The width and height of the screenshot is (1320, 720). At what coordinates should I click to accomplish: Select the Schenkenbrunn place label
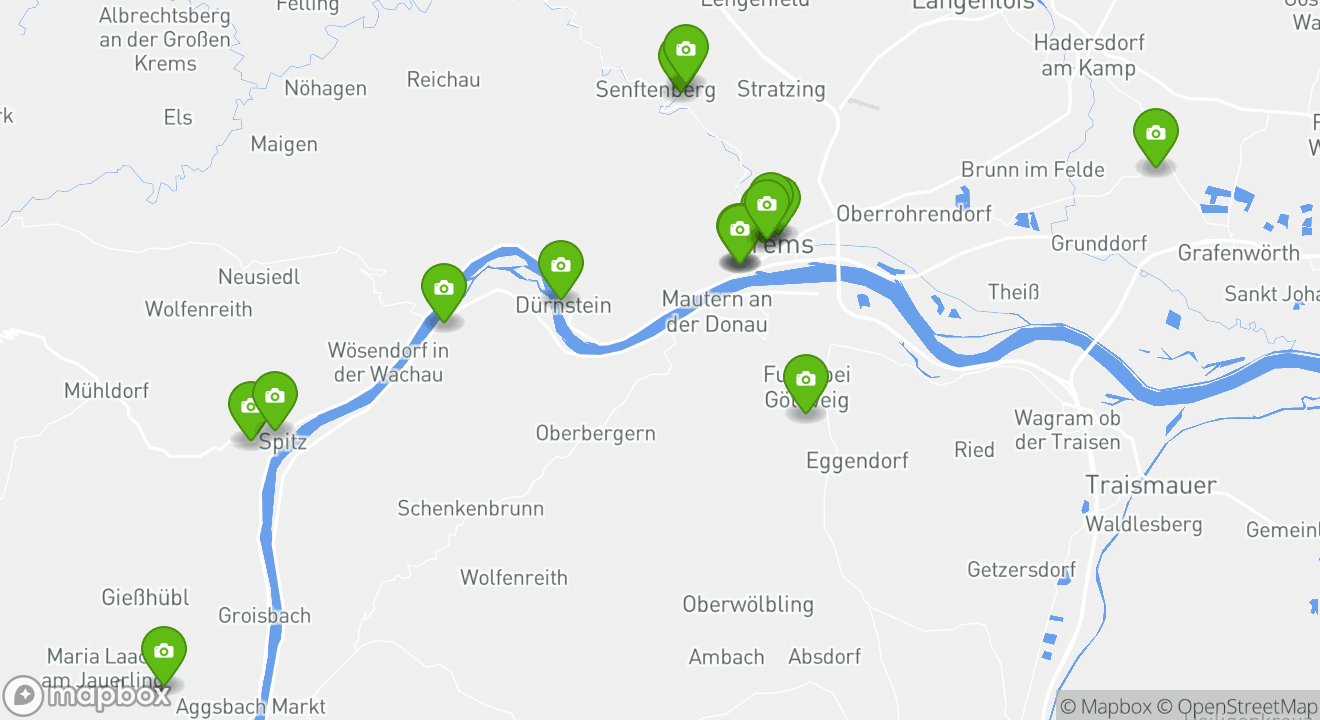click(471, 508)
